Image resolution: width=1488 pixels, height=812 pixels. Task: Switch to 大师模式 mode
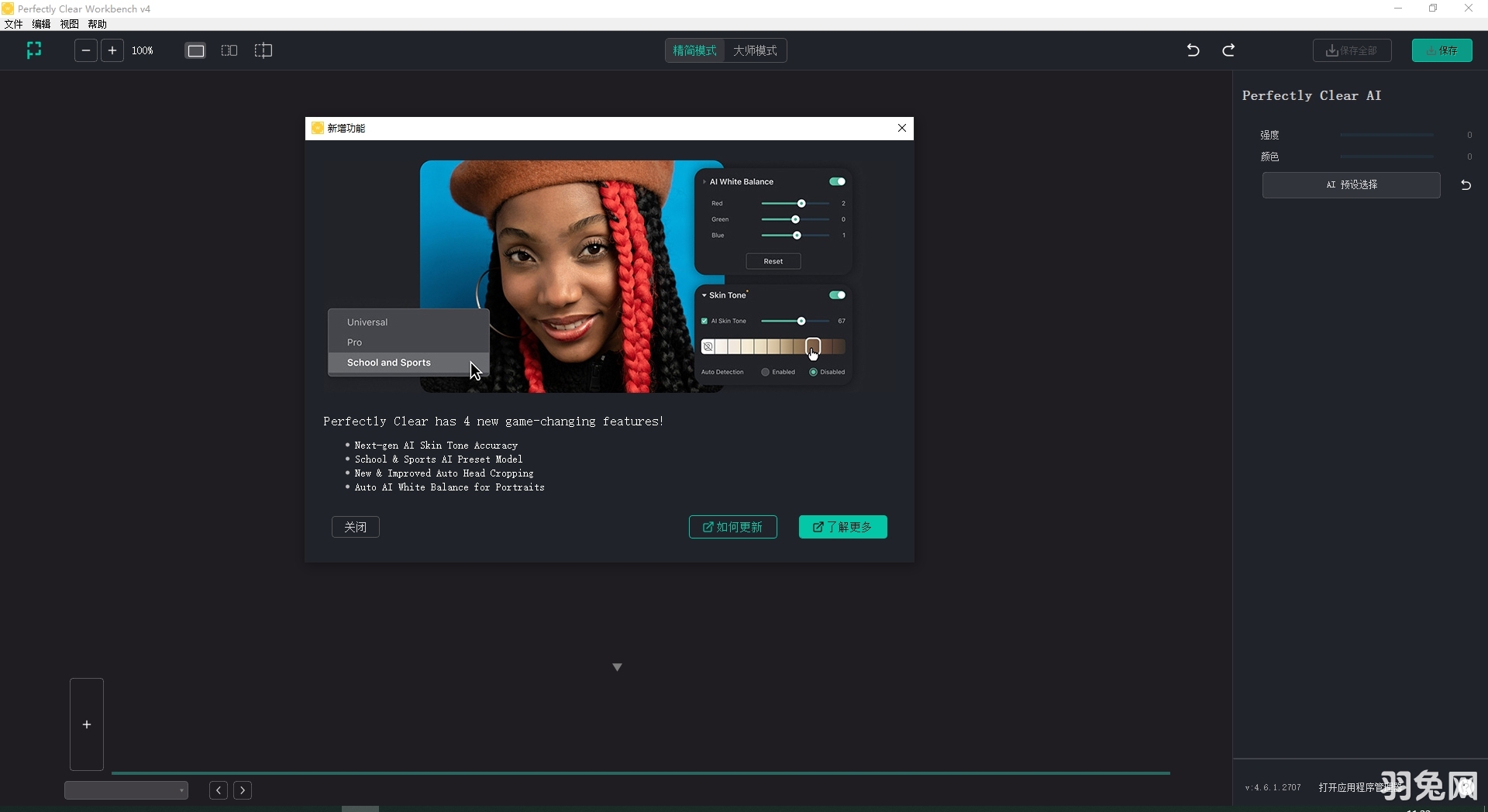point(755,50)
